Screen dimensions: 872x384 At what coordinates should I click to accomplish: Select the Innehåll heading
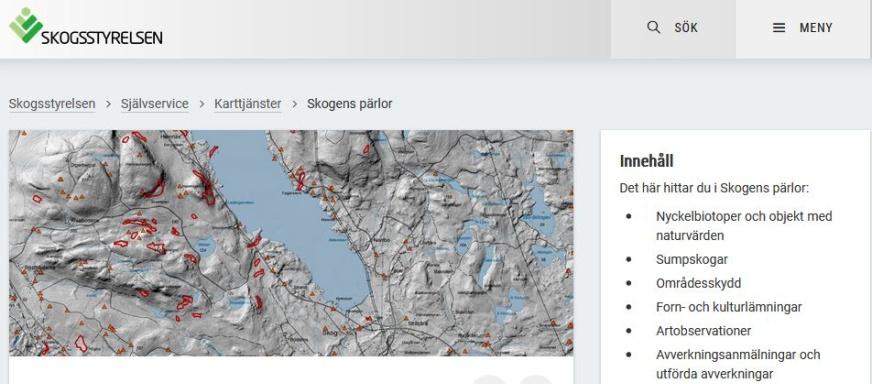click(x=646, y=161)
